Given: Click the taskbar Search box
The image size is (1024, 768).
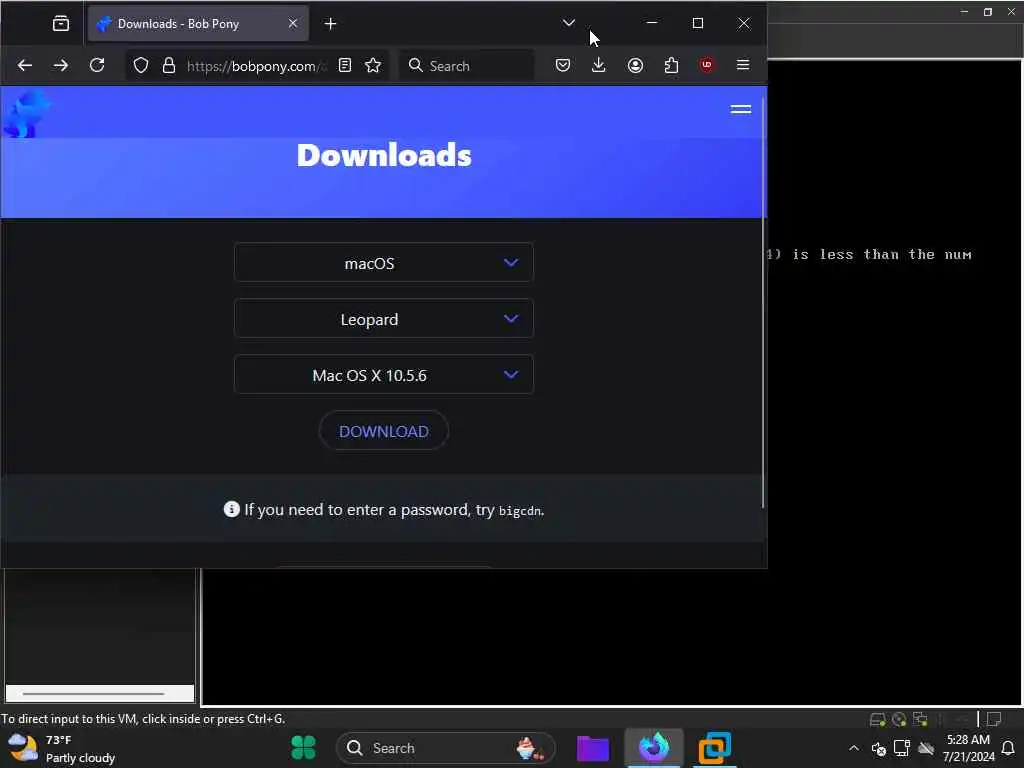Looking at the screenshot, I should 445,748.
